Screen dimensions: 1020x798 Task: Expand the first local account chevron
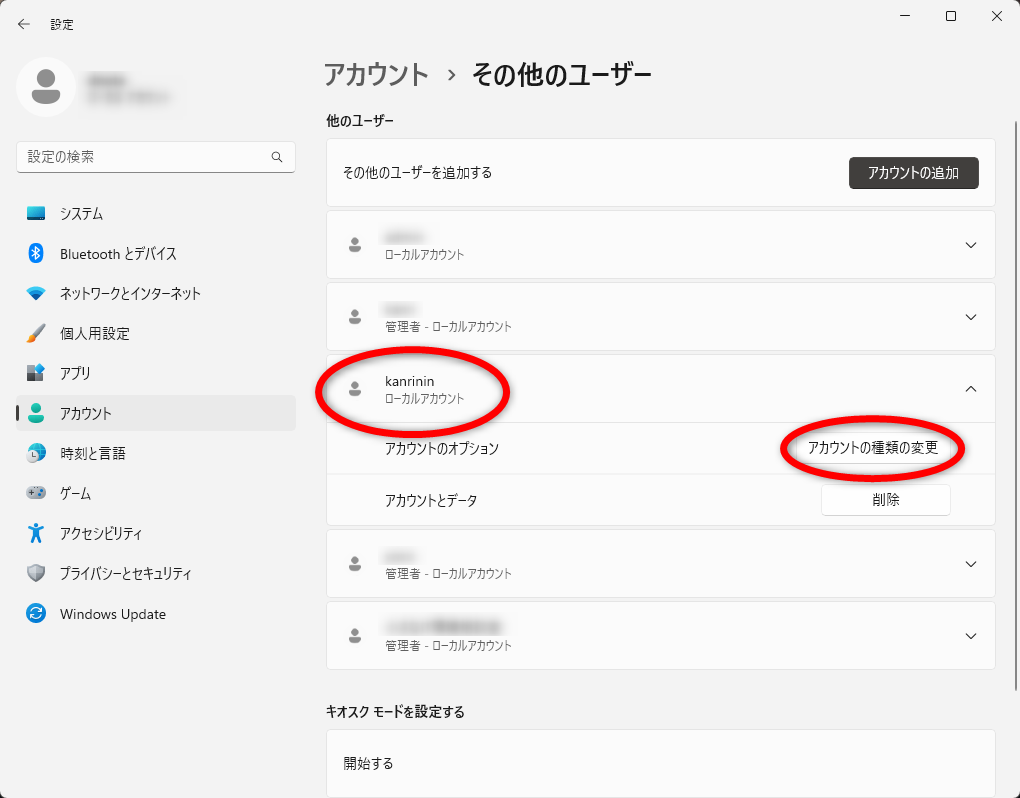pyautogui.click(x=970, y=245)
